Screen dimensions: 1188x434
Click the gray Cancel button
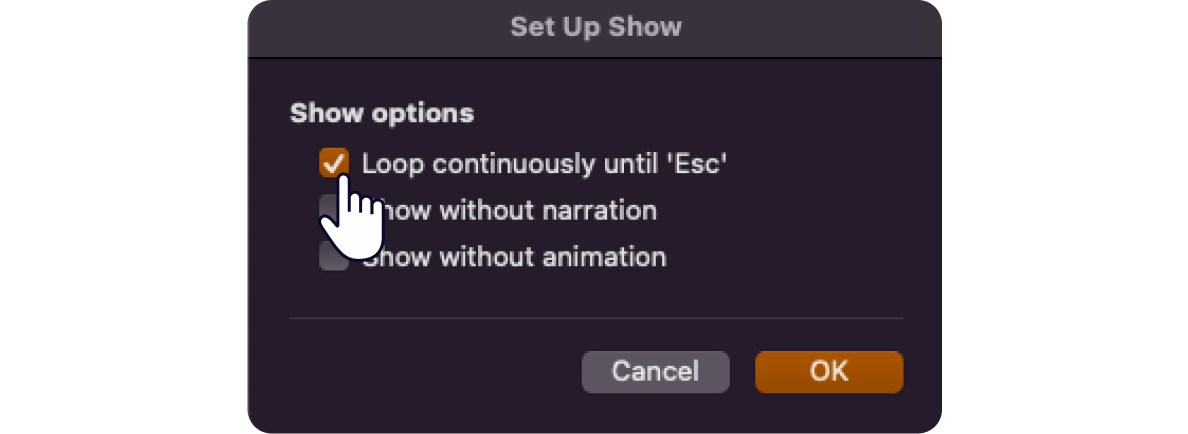[x=655, y=372]
